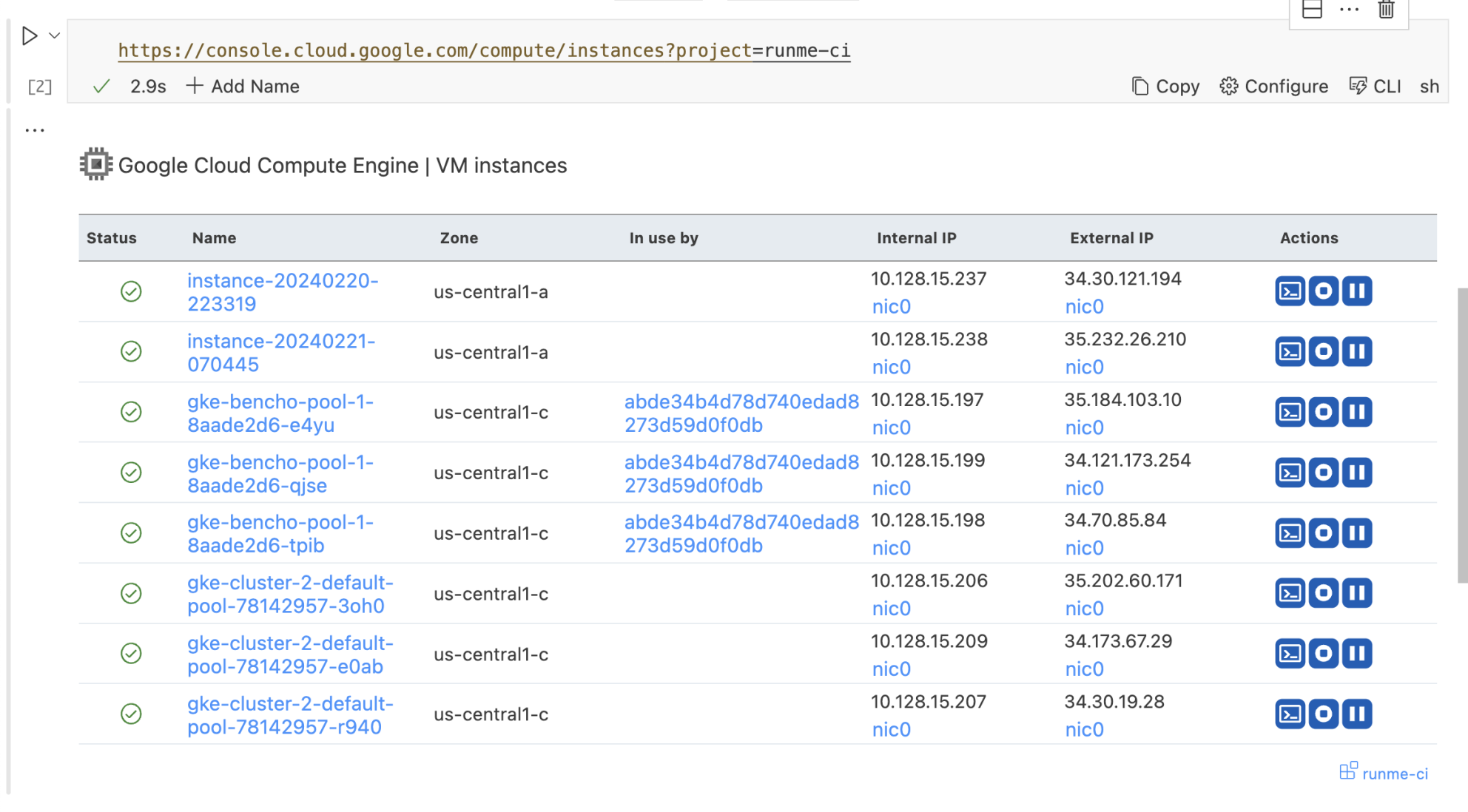This screenshot has height=812, width=1468.
Task: Open the cell more actions ellipsis at top
Action: click(x=1349, y=10)
